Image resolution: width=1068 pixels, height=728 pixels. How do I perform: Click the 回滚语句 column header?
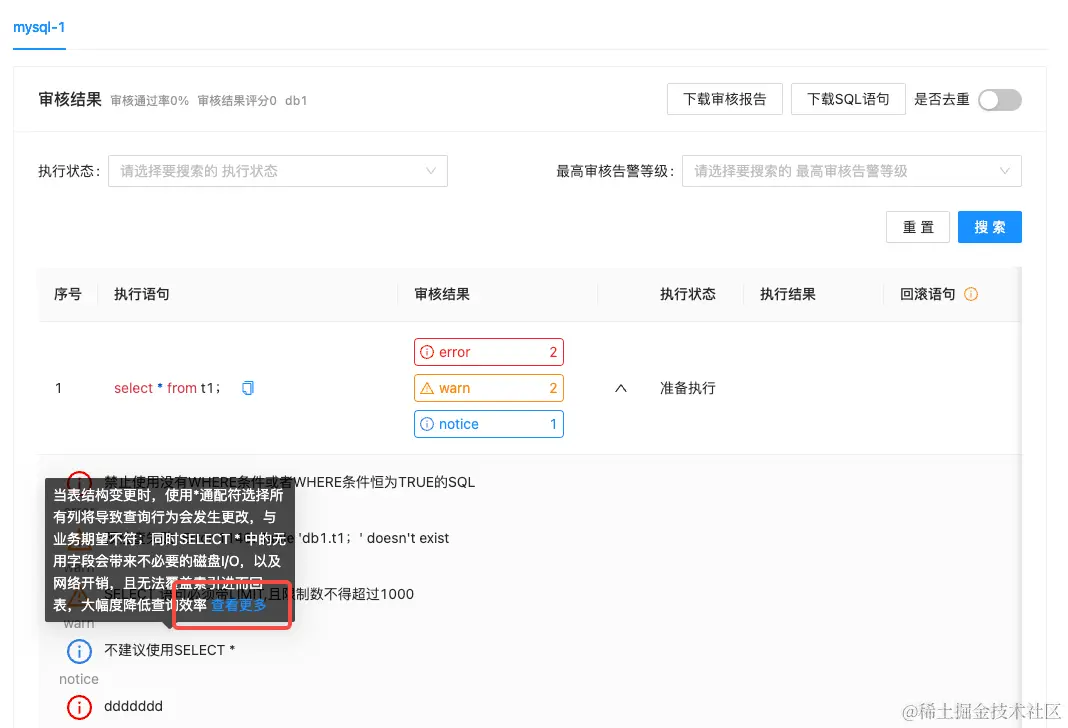[x=928, y=294]
